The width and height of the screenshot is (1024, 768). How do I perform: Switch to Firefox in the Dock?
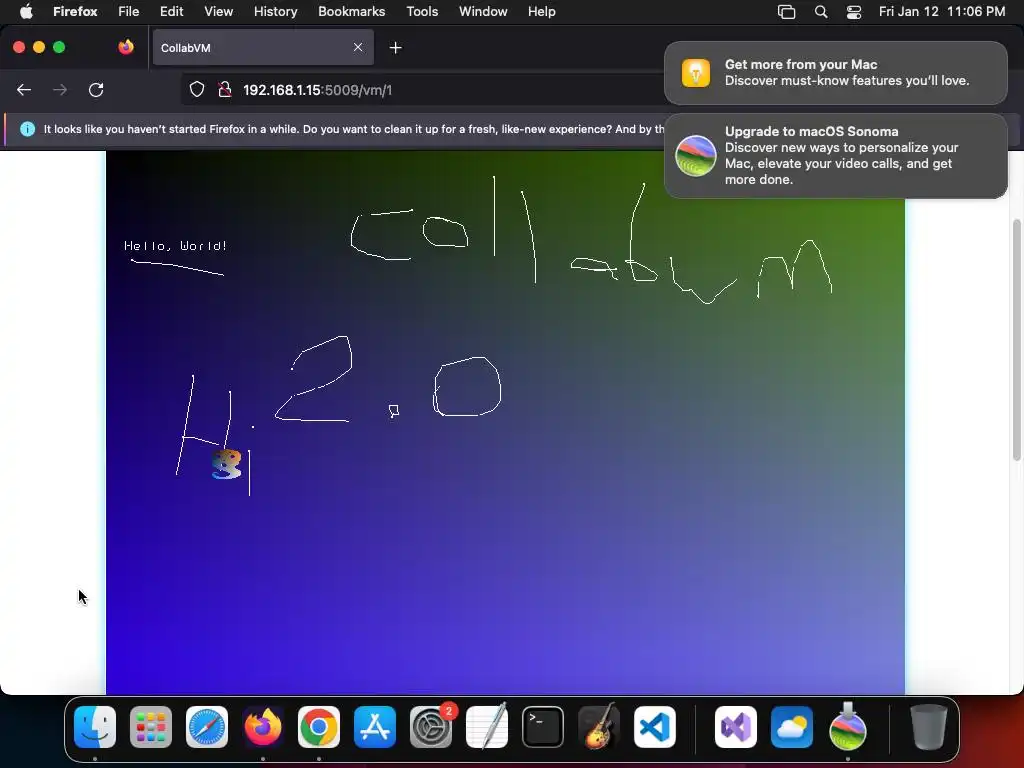click(263, 727)
